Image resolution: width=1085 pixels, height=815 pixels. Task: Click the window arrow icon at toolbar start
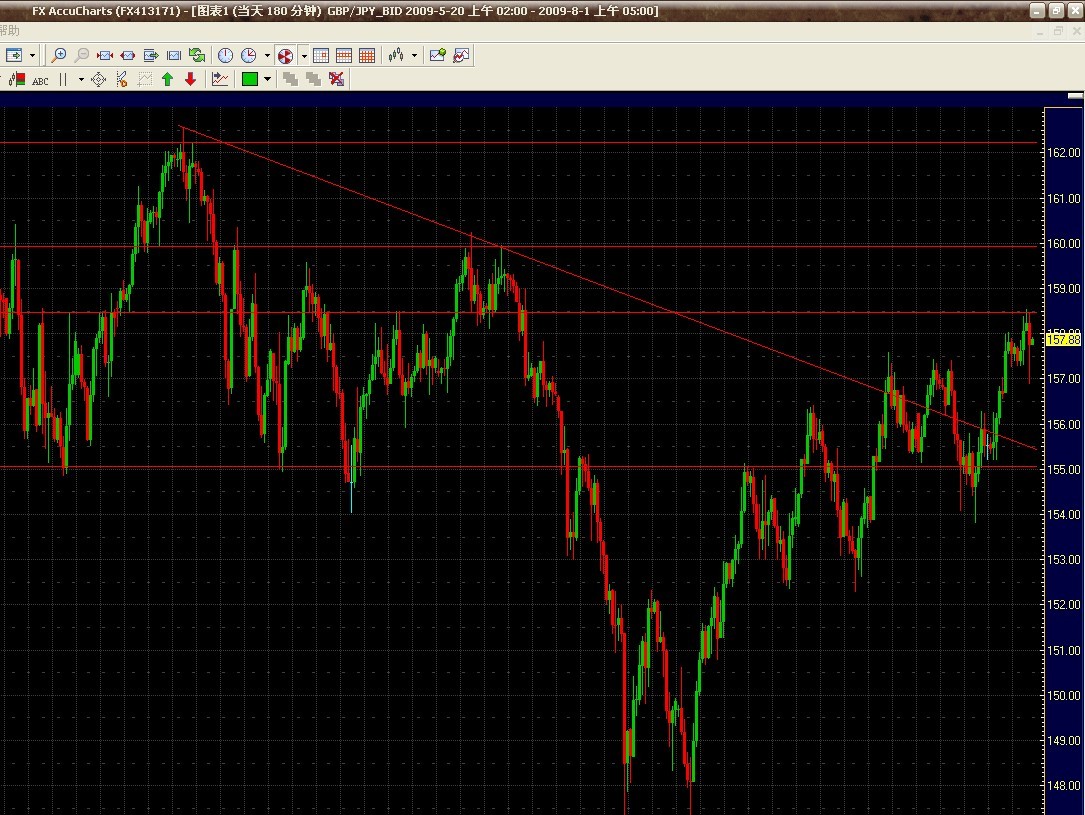(14, 55)
